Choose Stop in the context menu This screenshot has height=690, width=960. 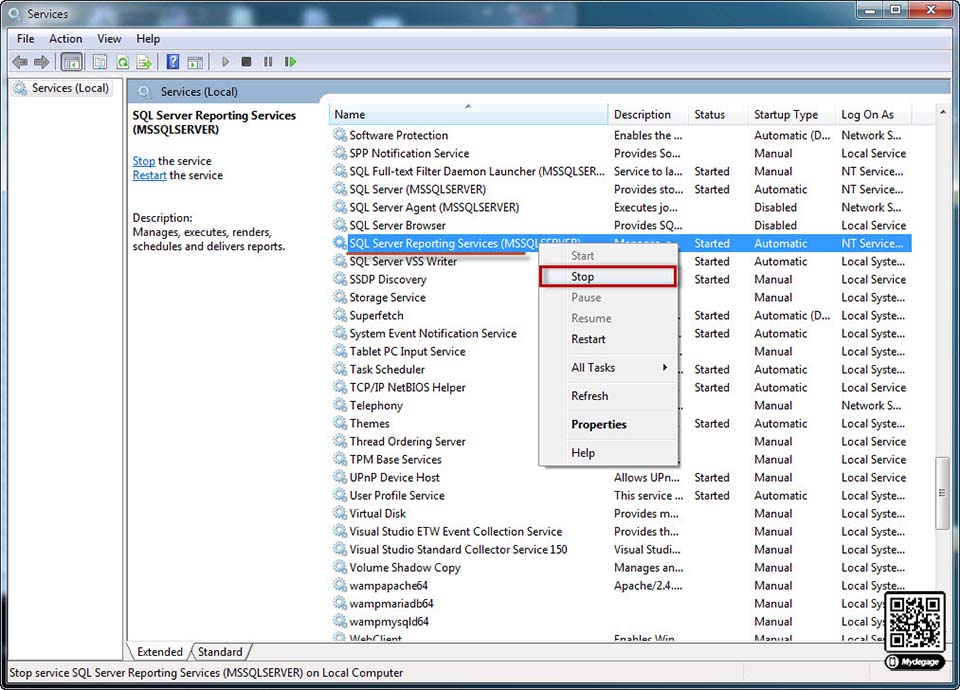tap(608, 277)
